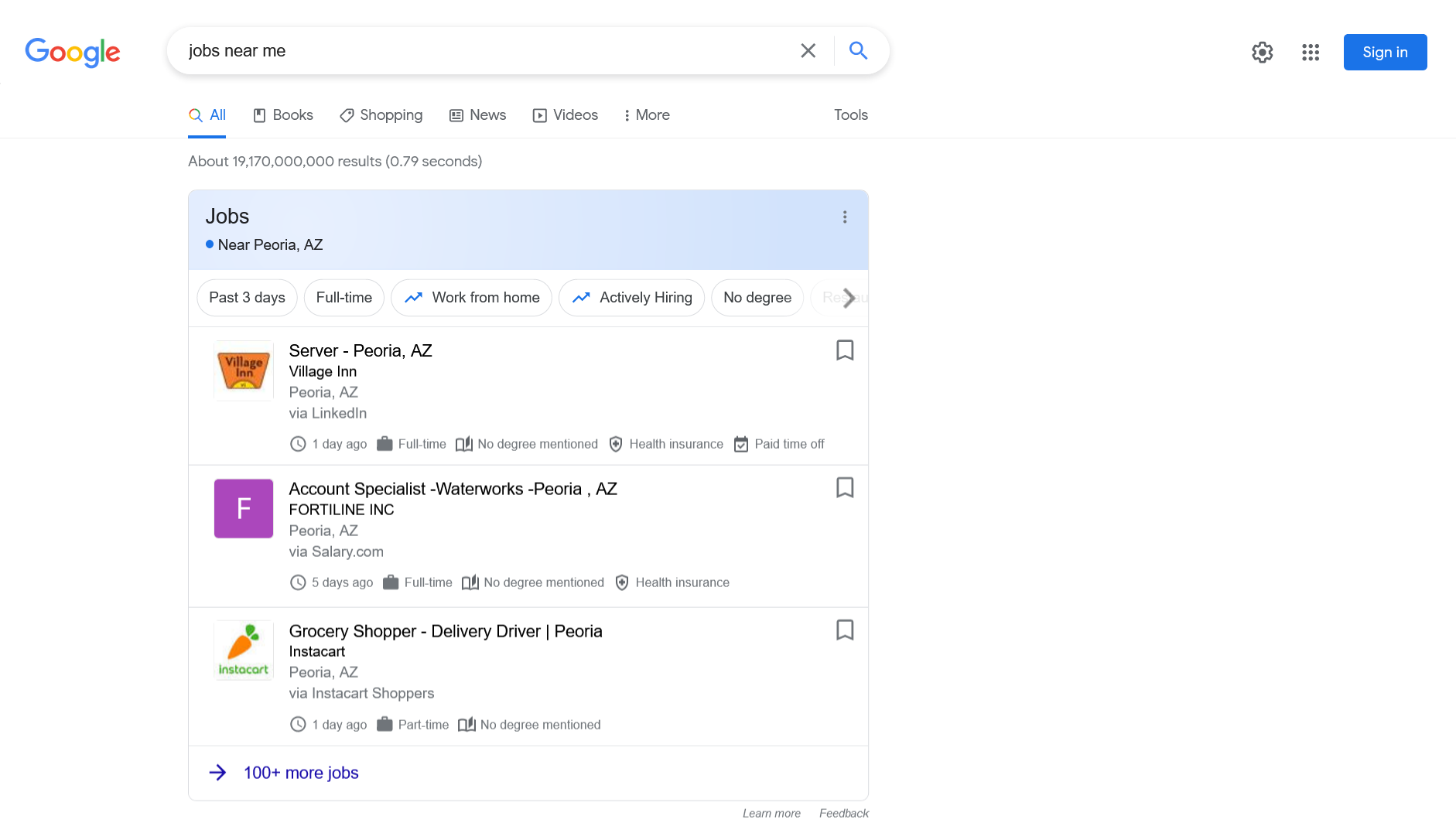Enable the Work from home filter
This screenshot has height=840, width=1456.
coord(472,298)
